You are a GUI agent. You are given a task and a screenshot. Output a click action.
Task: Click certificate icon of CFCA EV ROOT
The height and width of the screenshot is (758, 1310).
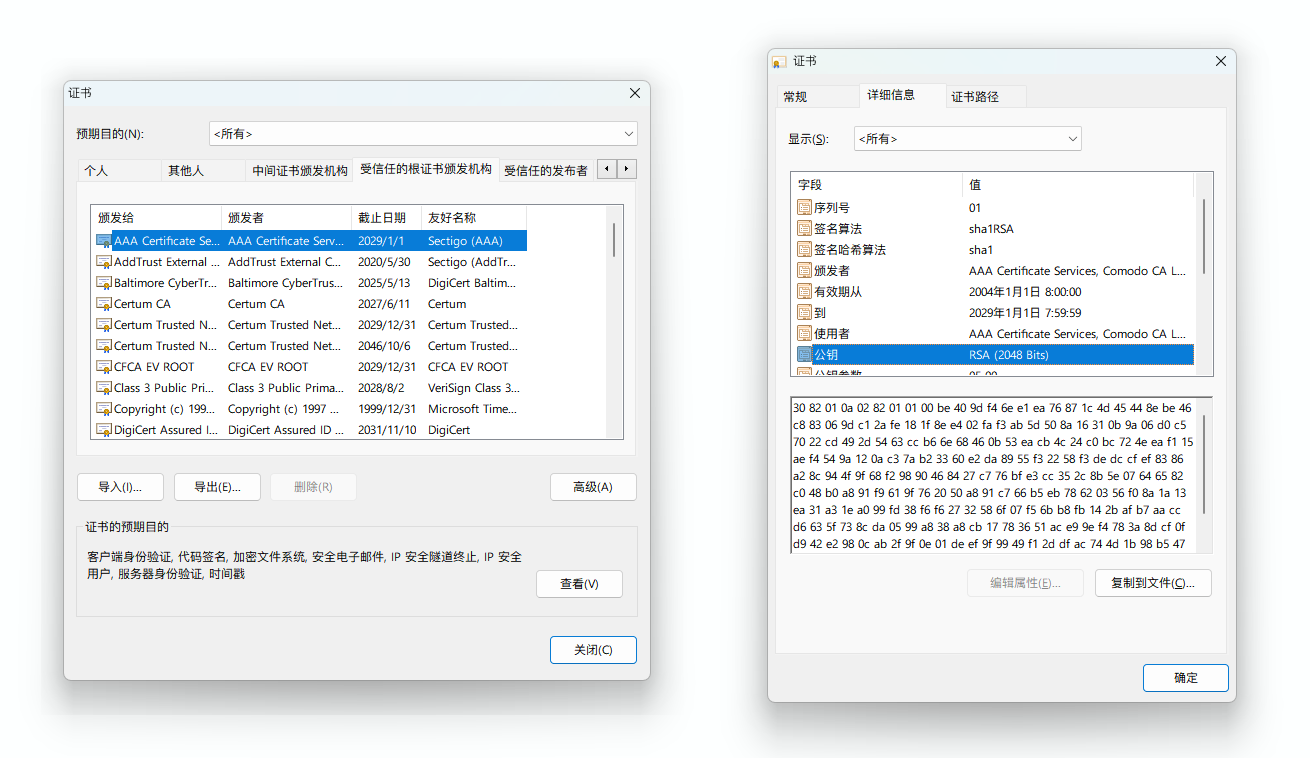tap(104, 367)
